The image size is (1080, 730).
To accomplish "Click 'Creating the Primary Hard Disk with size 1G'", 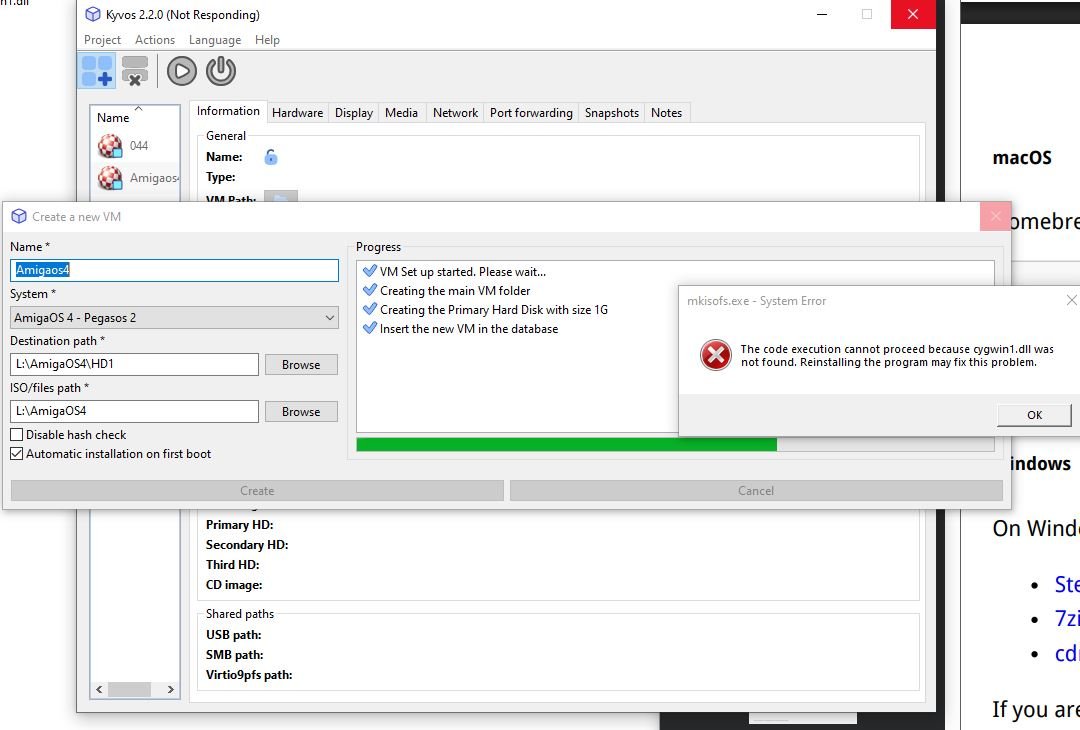I will pos(486,310).
